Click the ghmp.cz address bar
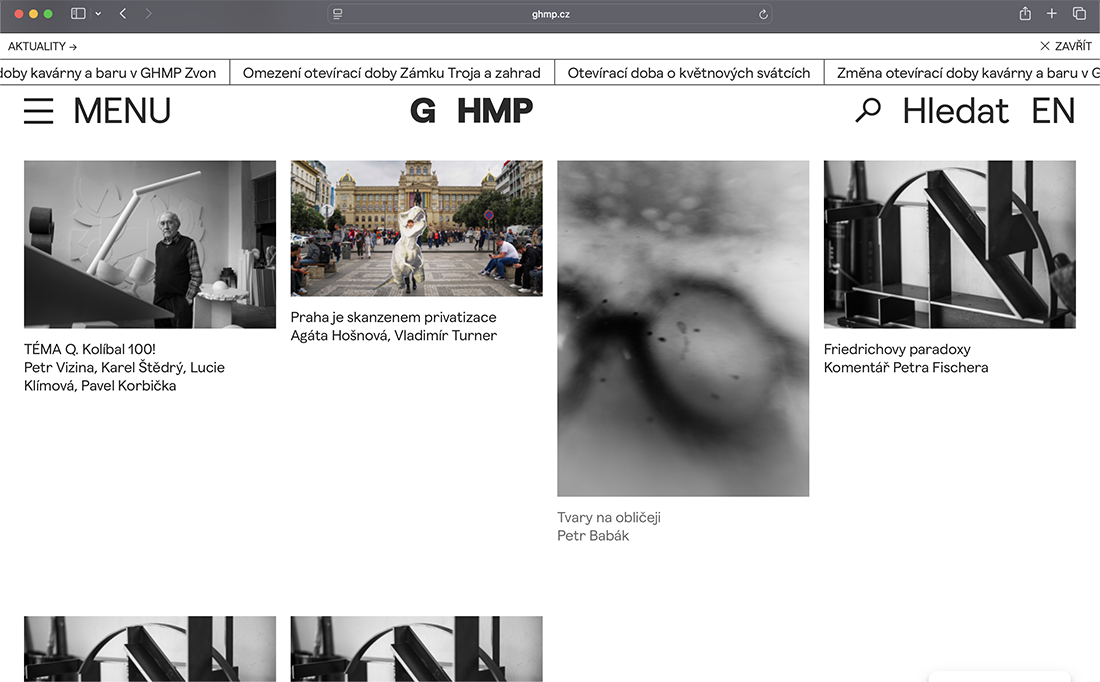The image size is (1100, 682). coord(550,14)
